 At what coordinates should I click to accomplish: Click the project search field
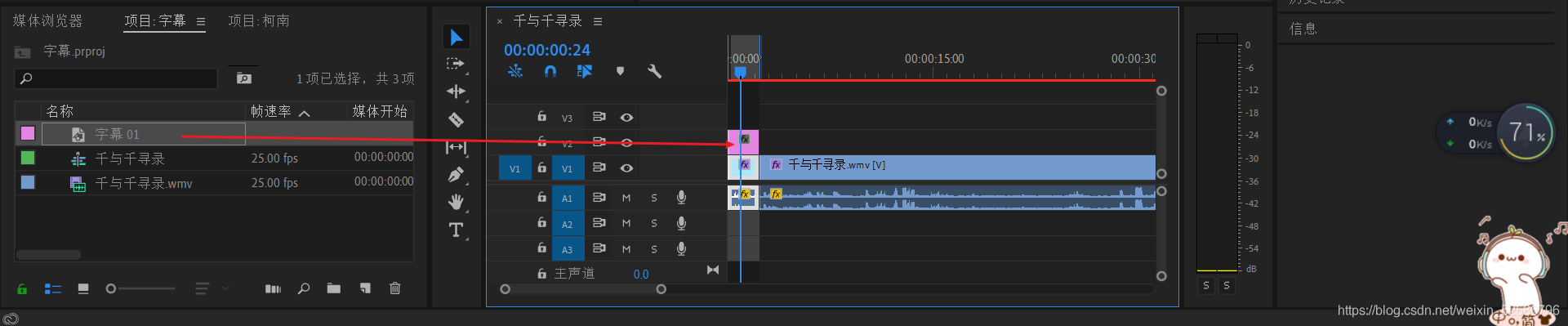[x=116, y=78]
